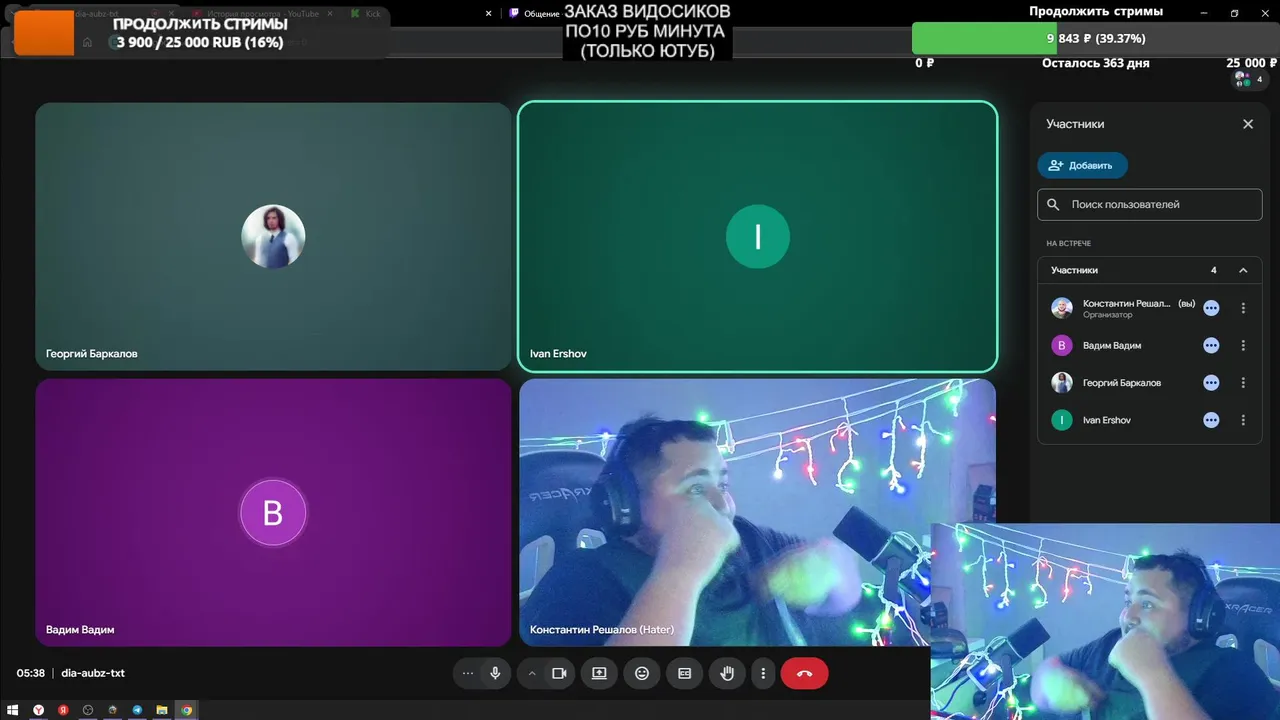Click mic status dots icon for Георгий Баркалов
The image size is (1280, 720).
click(1211, 383)
